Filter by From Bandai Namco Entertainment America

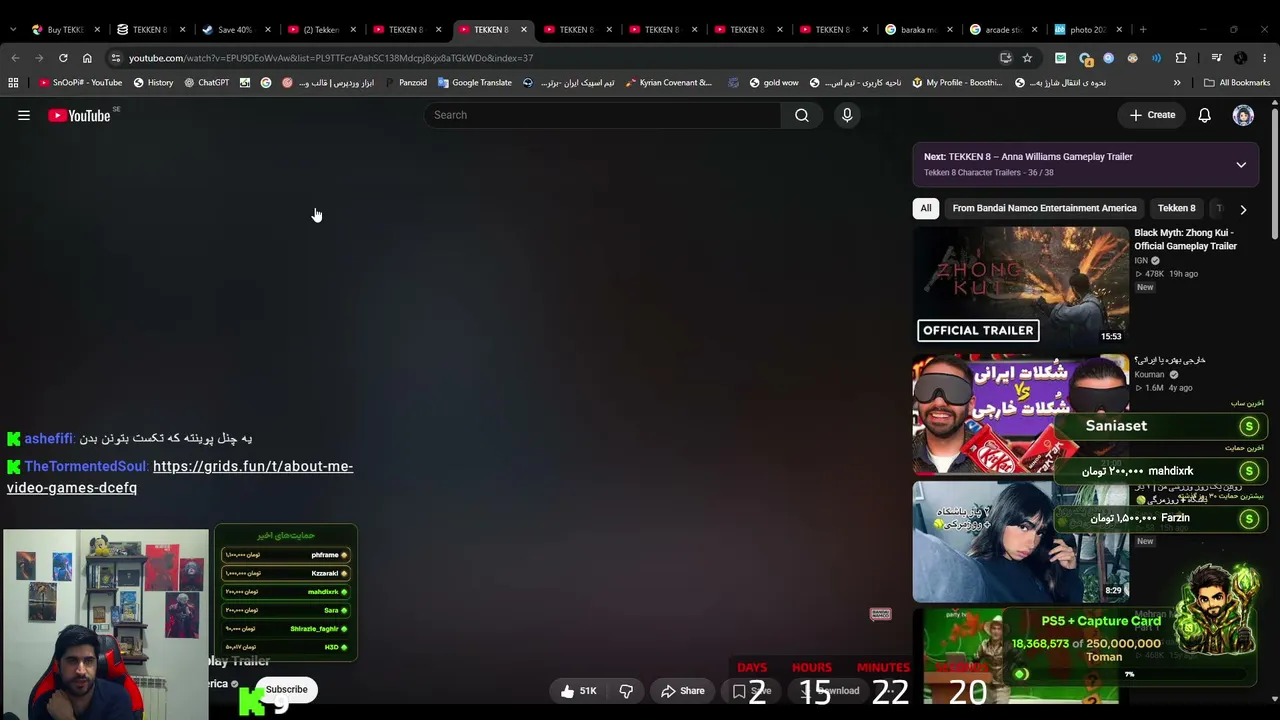[1044, 208]
